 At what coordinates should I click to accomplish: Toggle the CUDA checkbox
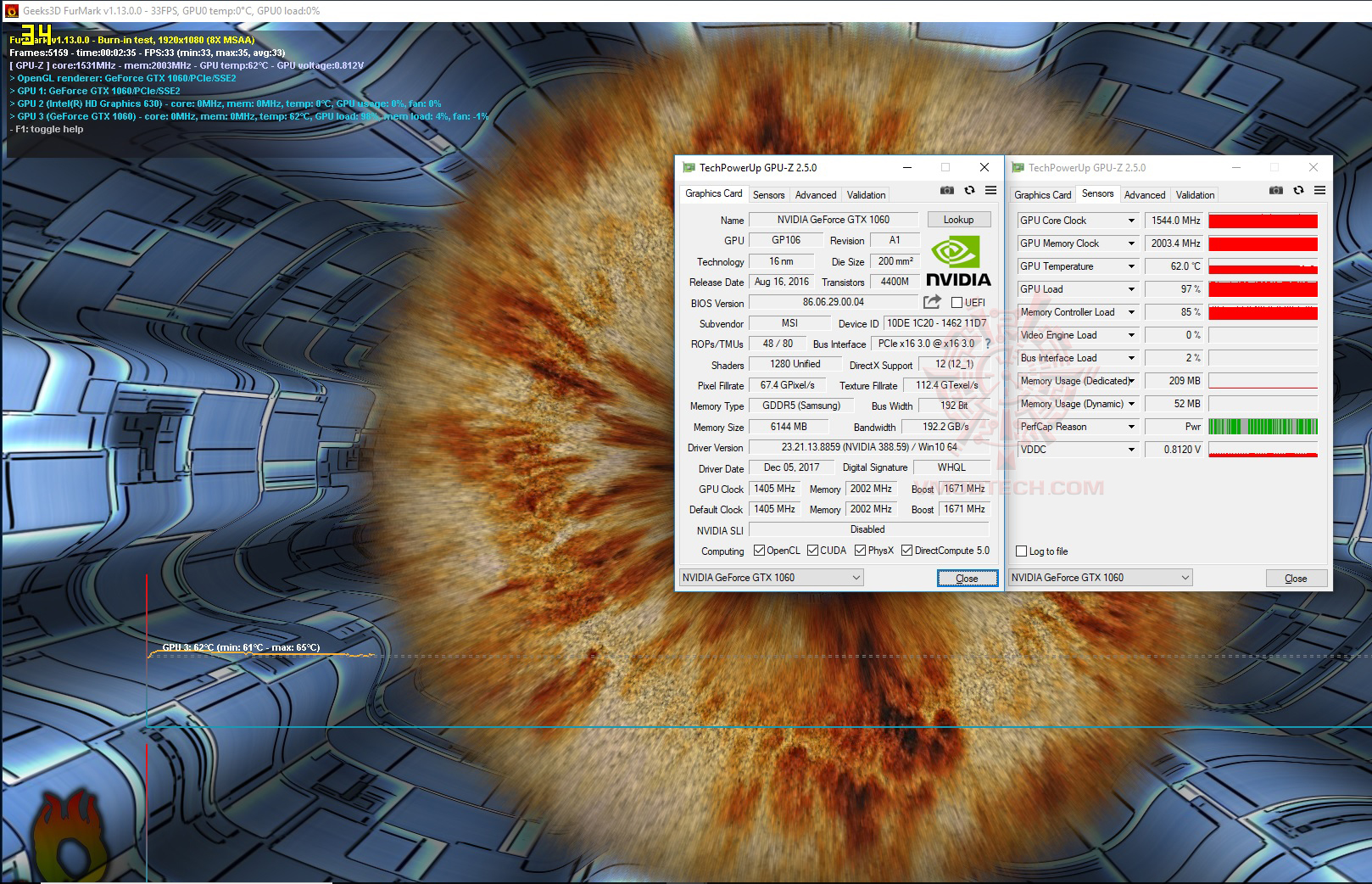812,551
